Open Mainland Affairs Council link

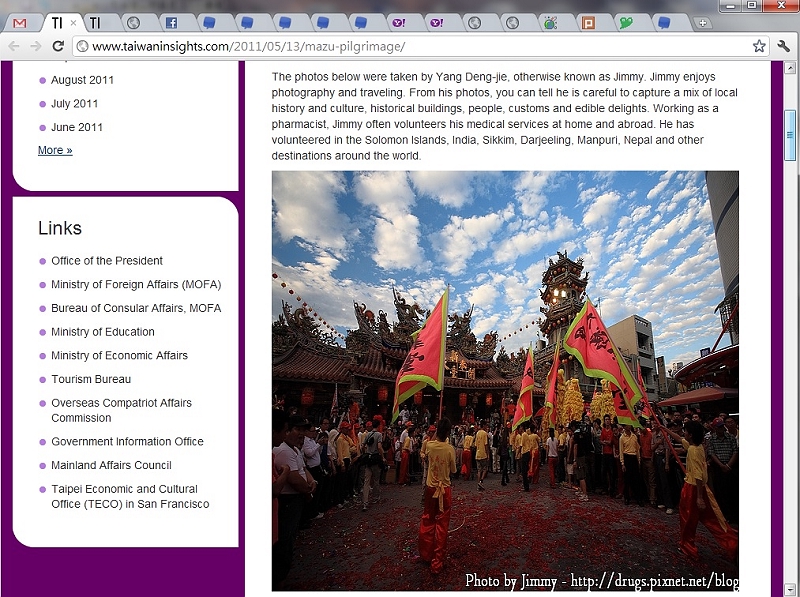111,465
